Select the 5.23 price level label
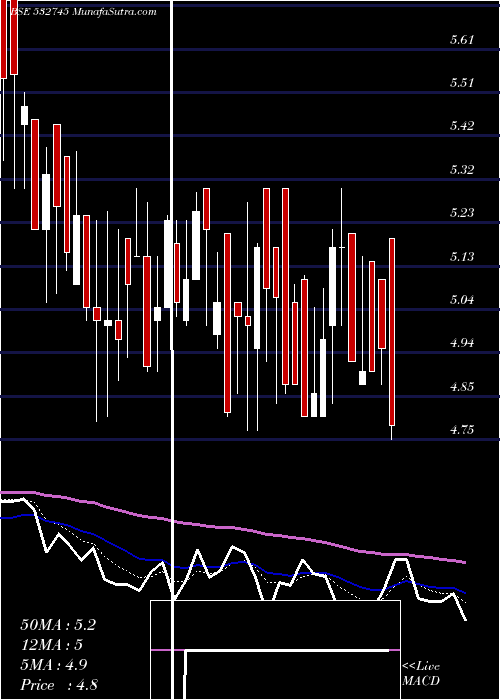 pos(462,212)
